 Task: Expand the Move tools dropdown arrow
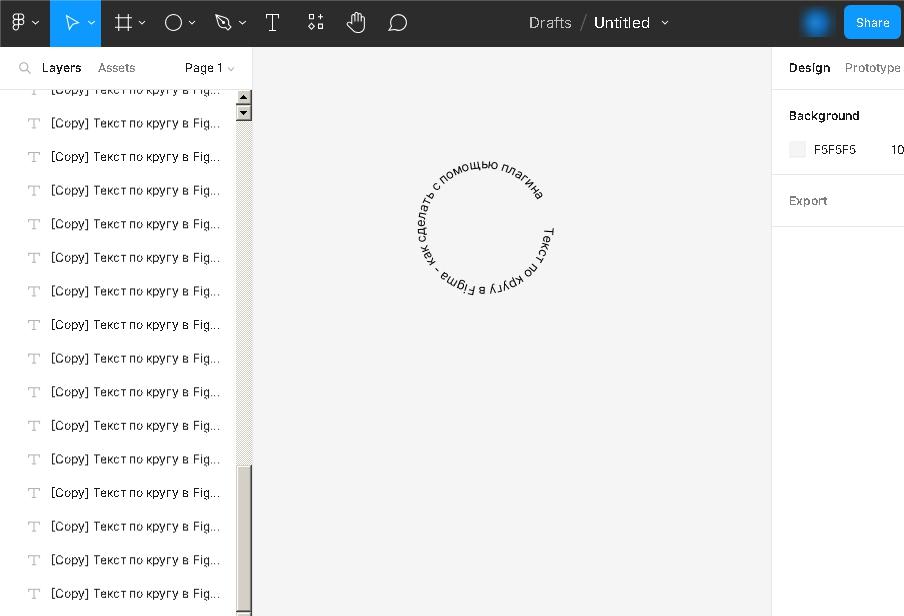[x=92, y=23]
